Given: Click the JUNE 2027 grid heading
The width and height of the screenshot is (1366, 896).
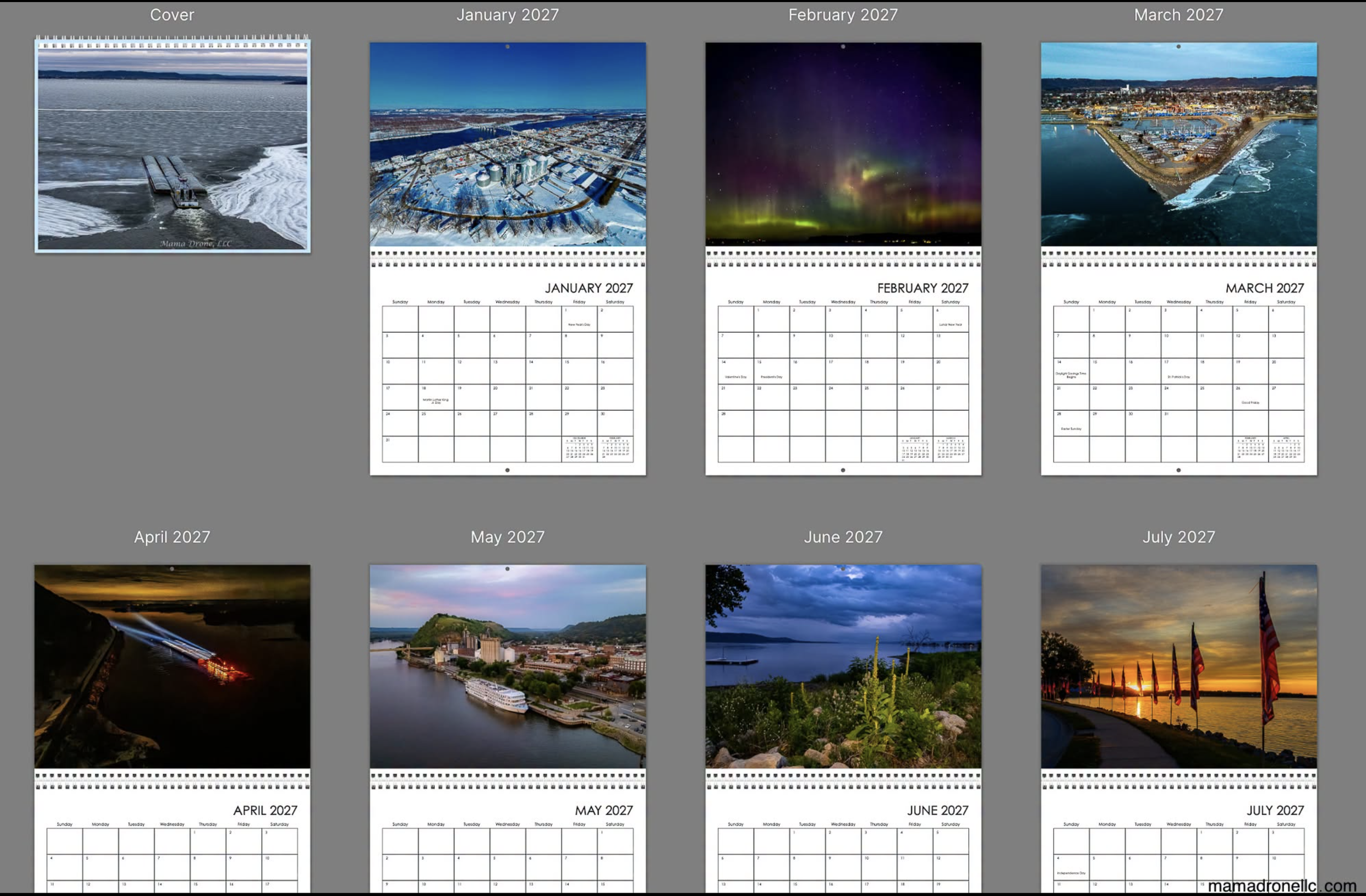Looking at the screenshot, I should [x=938, y=810].
